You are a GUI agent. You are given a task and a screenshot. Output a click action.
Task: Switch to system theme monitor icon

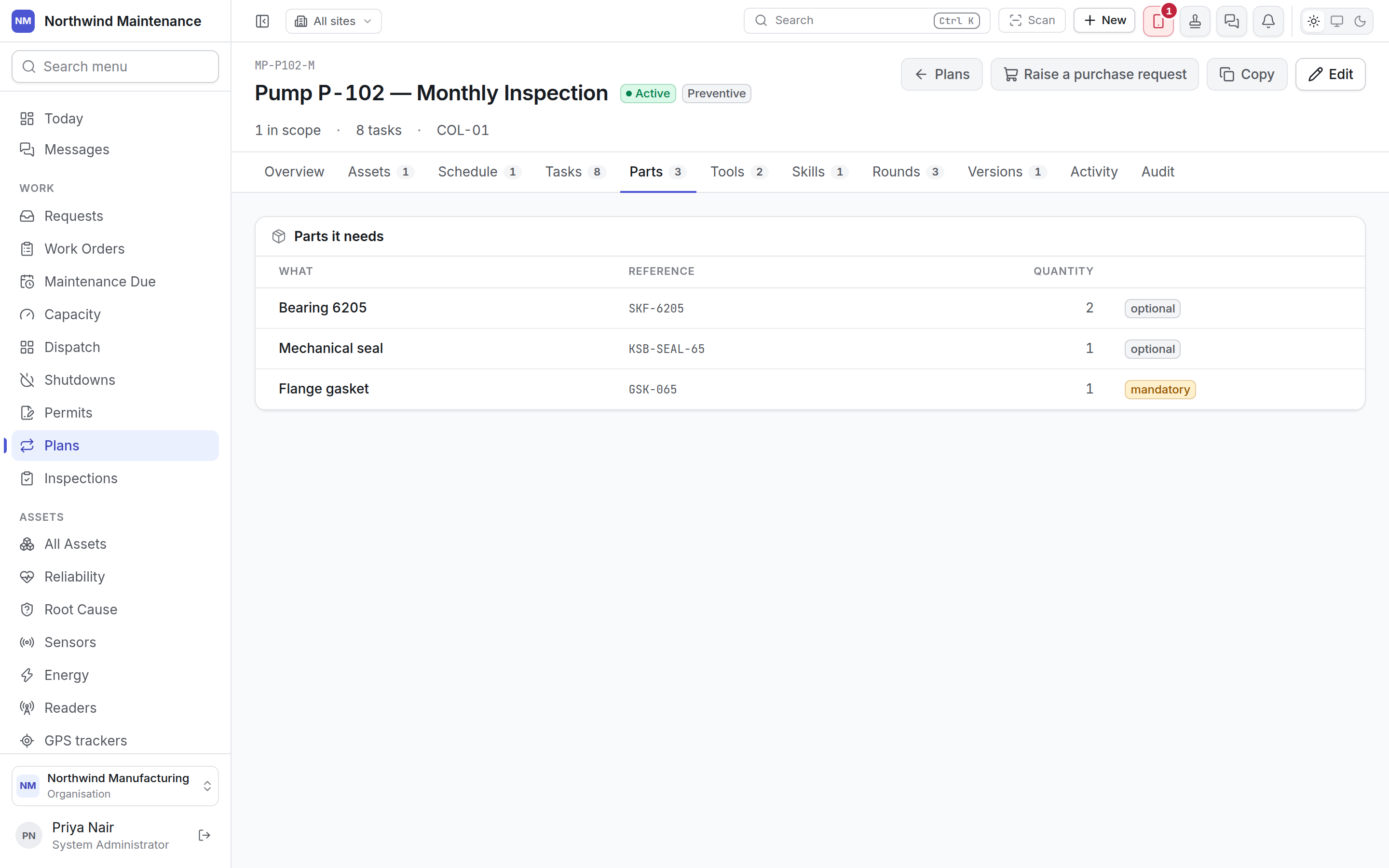(1337, 21)
